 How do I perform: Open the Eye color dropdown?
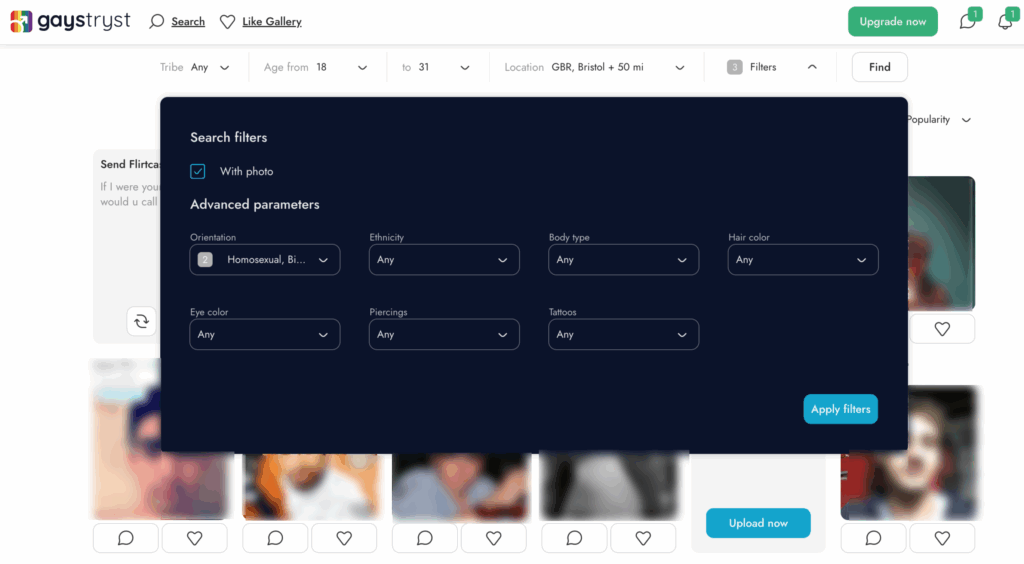(x=265, y=335)
